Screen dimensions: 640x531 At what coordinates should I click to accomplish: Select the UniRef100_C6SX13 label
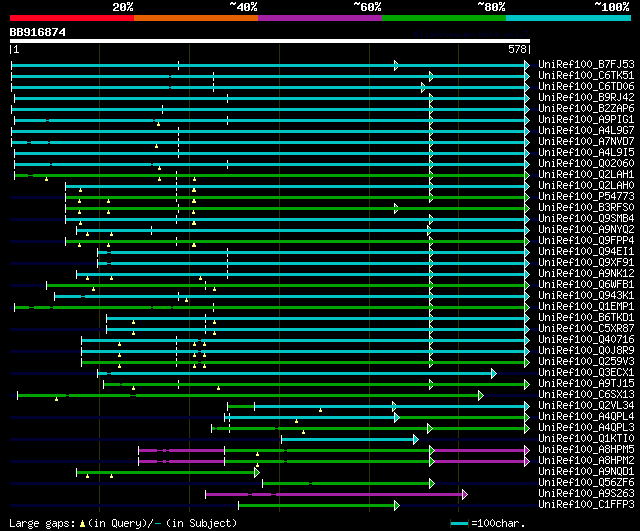[x=586, y=395]
